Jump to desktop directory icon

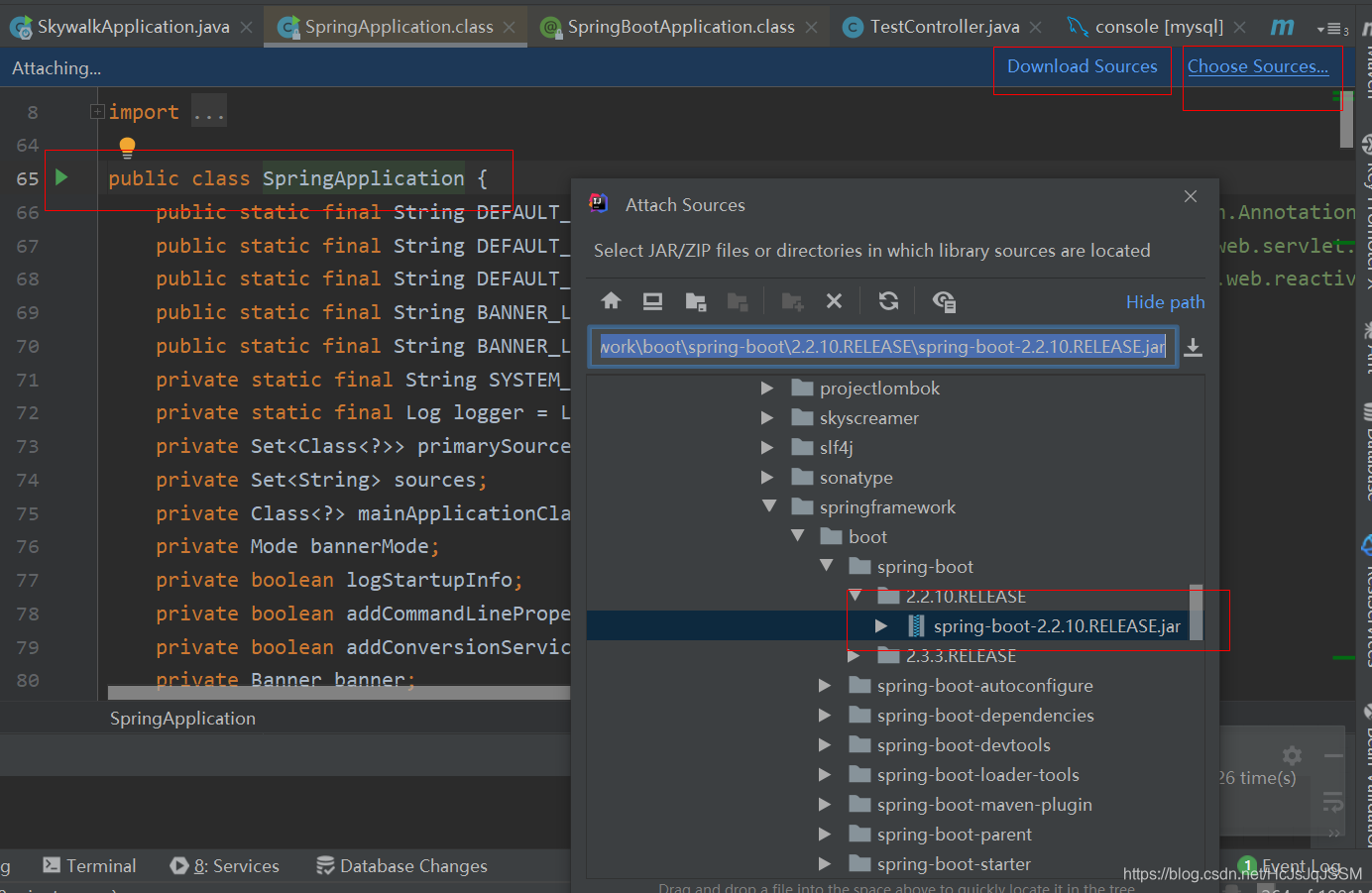point(652,300)
